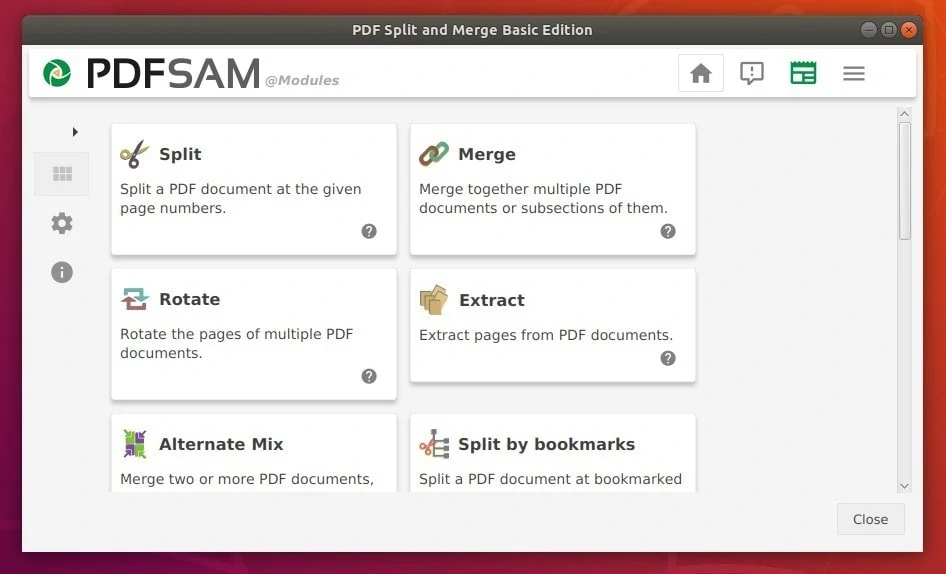Screen dimensions: 946x574
Task: Maximize the PDF Split and Merge window
Action: coord(889,30)
